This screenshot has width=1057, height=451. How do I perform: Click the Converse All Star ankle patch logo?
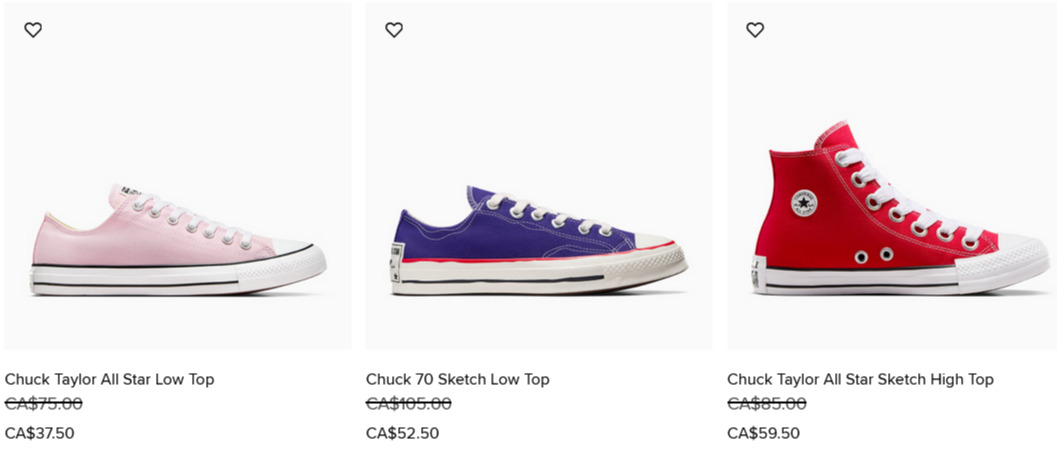click(x=804, y=203)
